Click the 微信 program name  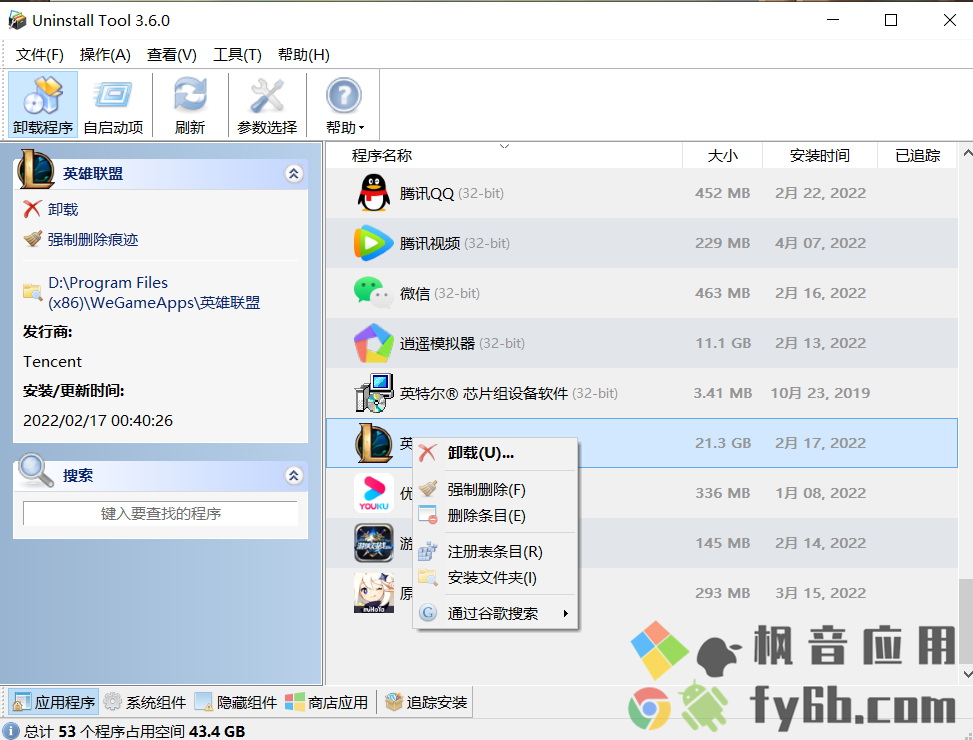point(415,293)
